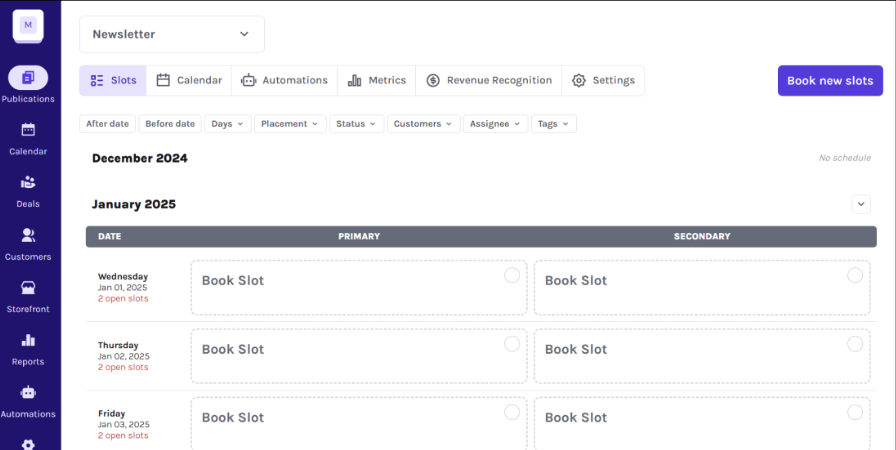Switch to the Slots tab

pos(113,81)
